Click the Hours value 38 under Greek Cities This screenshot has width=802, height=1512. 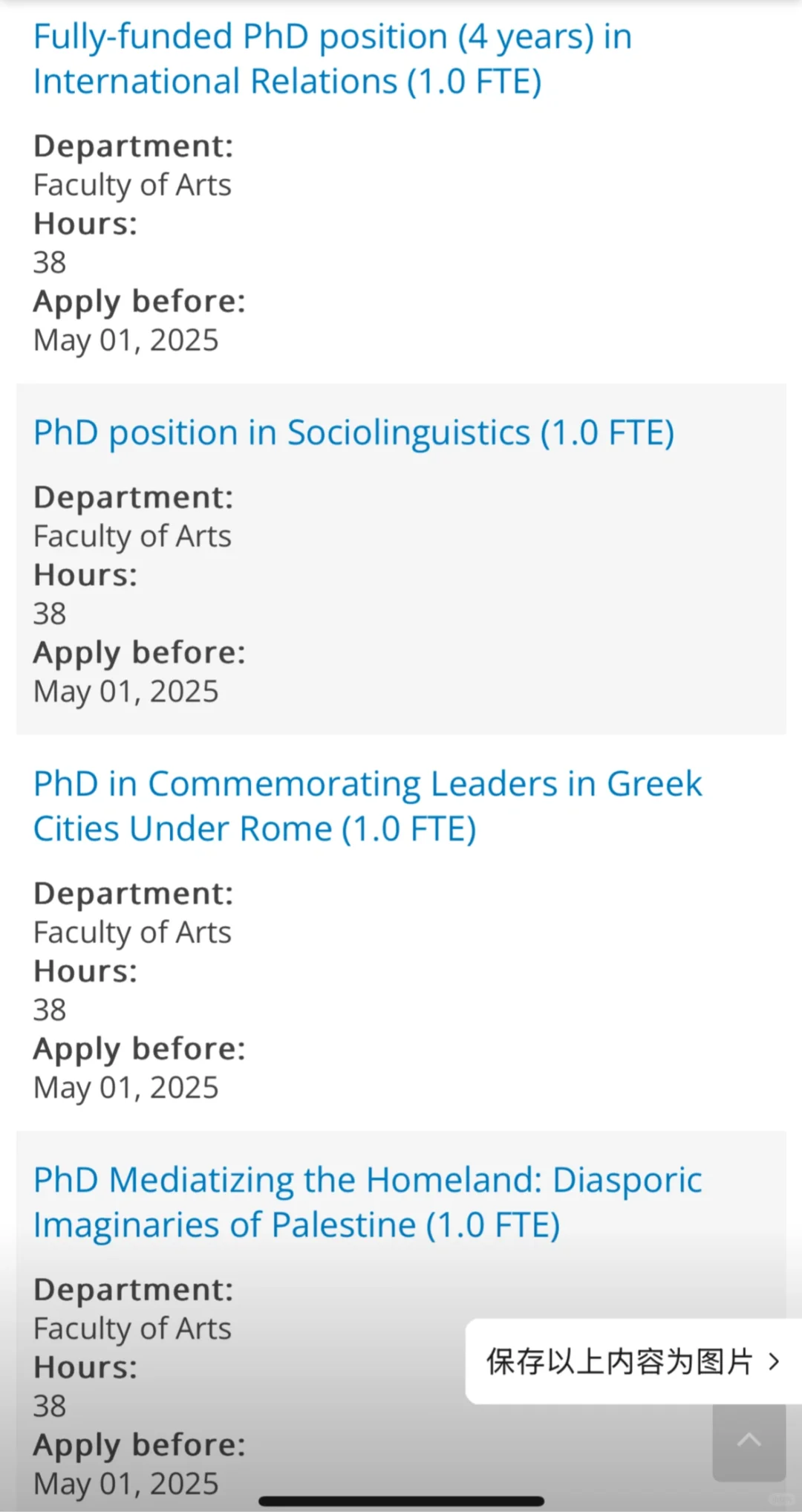[x=50, y=1010]
